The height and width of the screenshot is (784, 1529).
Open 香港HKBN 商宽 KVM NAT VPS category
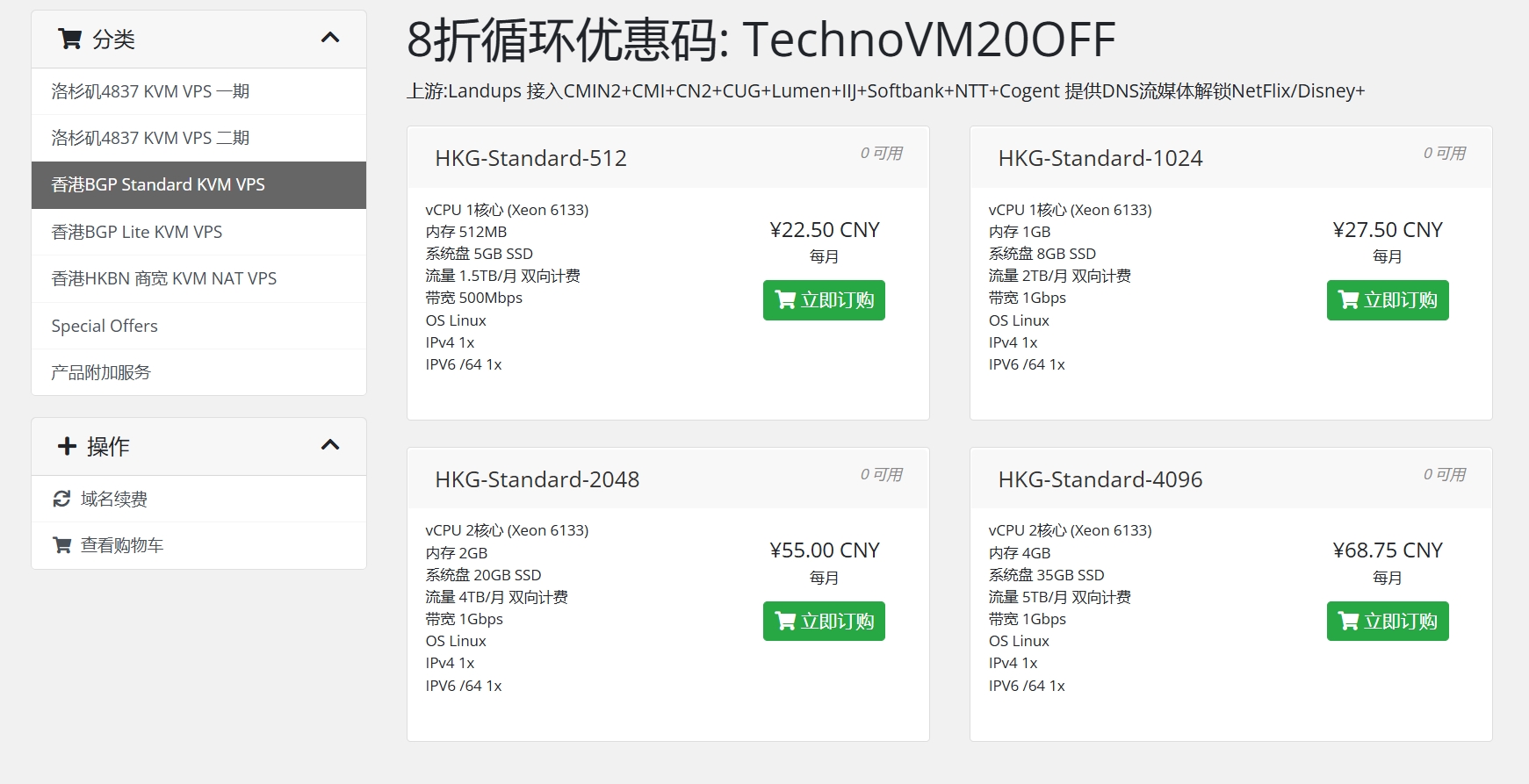[x=163, y=278]
